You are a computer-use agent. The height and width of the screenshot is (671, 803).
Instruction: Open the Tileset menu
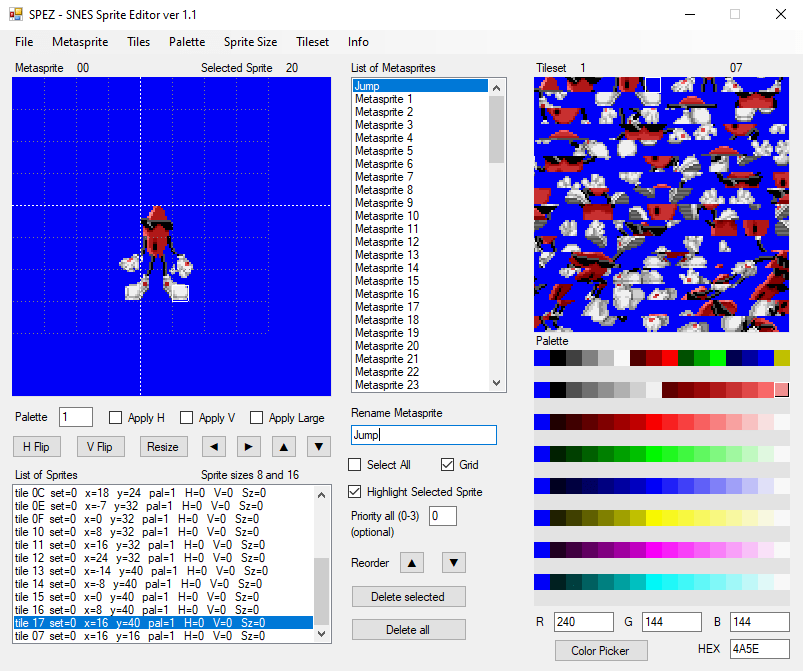312,42
